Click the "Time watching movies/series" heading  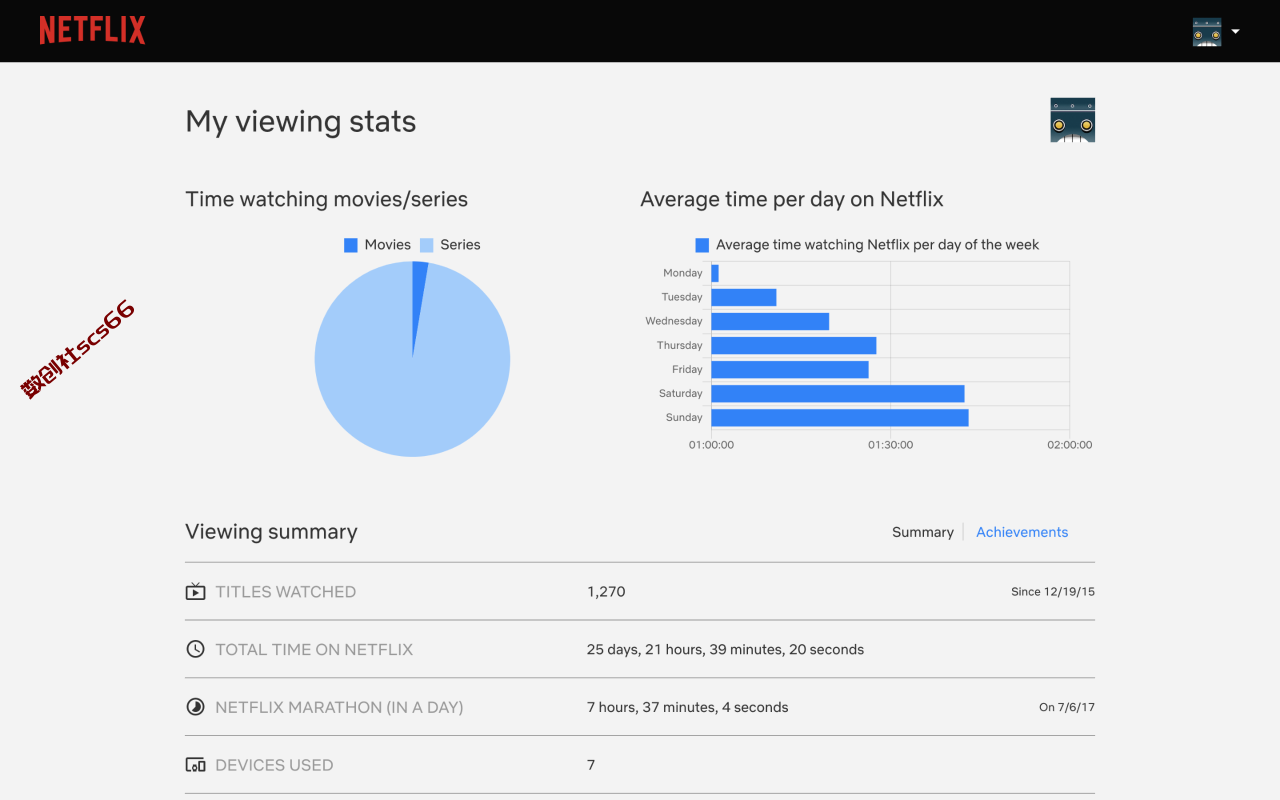point(327,199)
